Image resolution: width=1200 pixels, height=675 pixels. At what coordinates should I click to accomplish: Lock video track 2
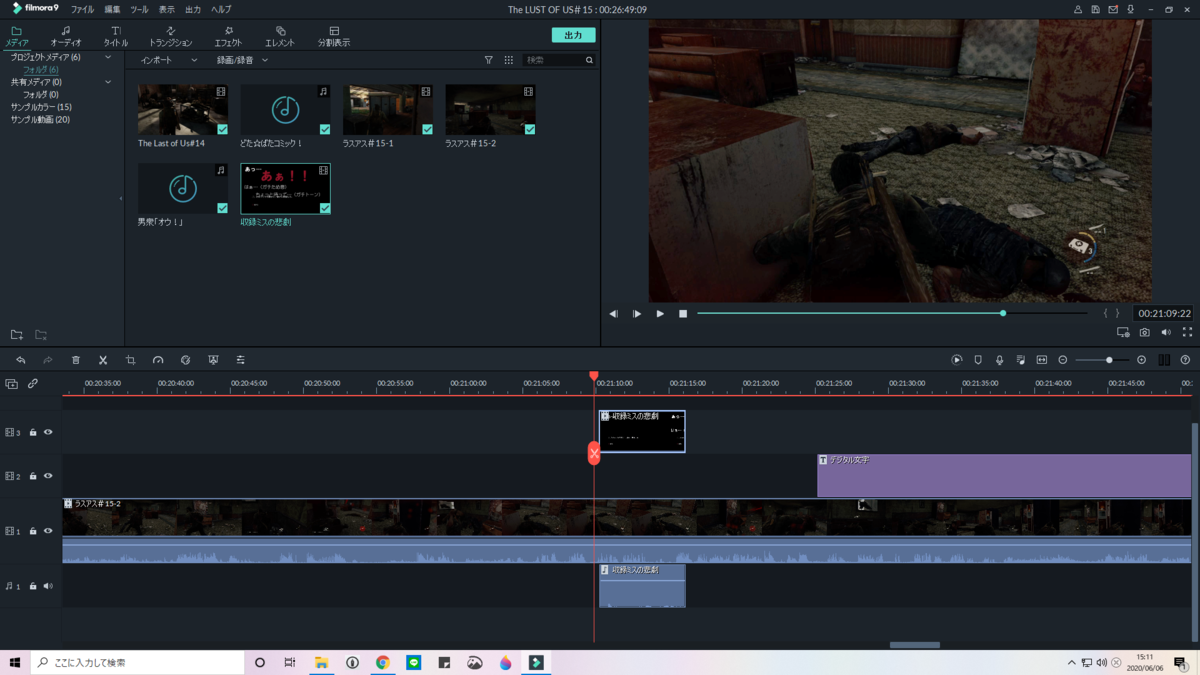[x=33, y=476]
